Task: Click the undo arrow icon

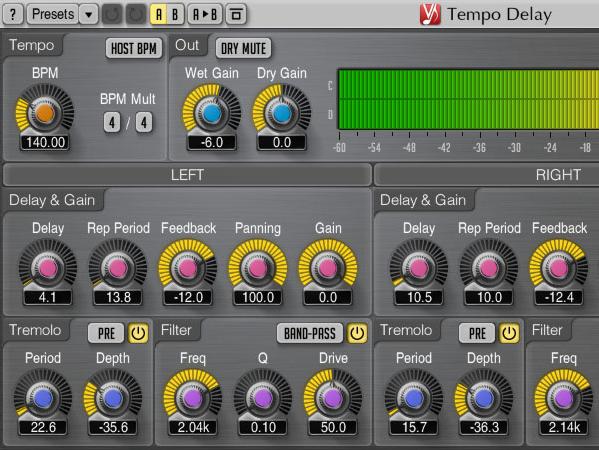Action: [112, 15]
